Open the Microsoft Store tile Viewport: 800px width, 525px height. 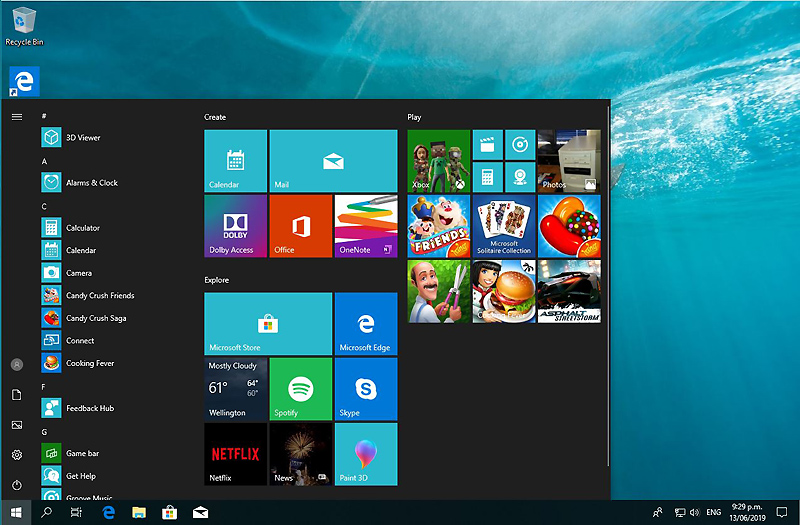[x=268, y=324]
